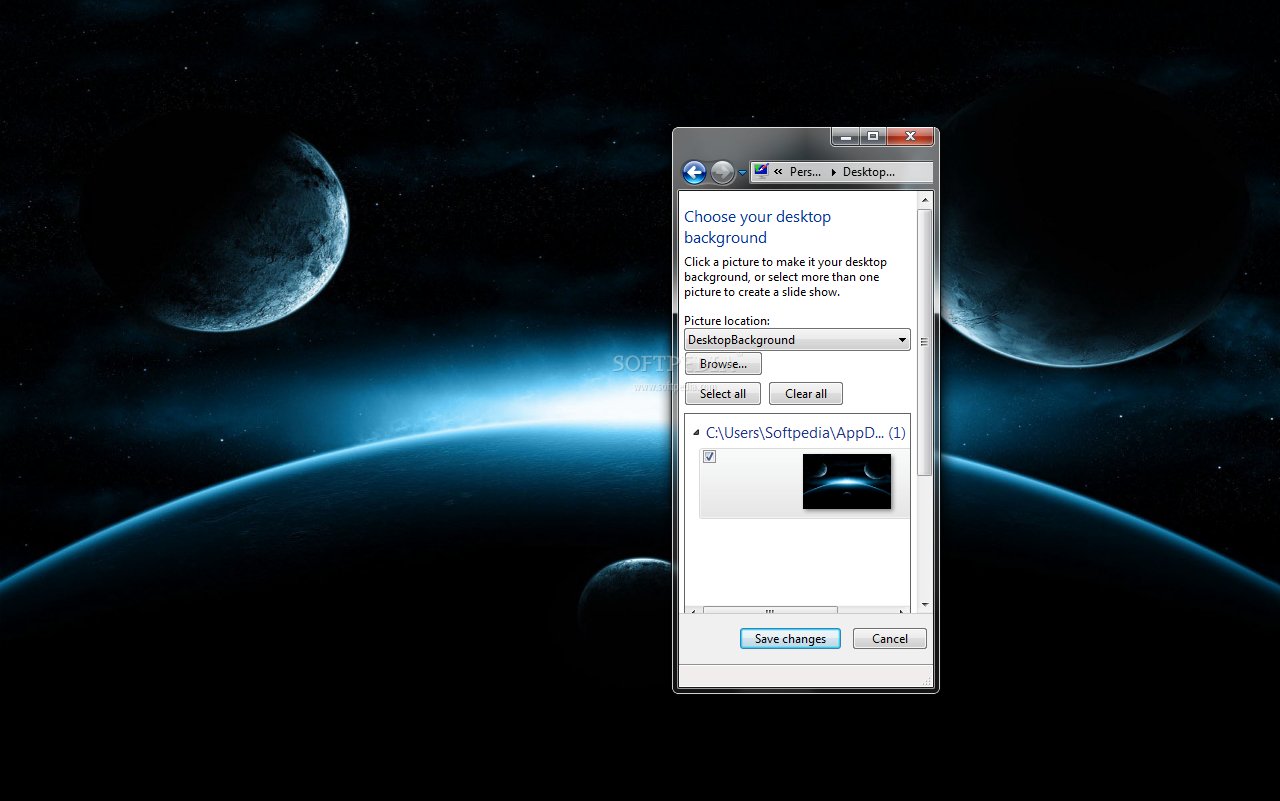Go back with the blue arrow
This screenshot has width=1280, height=801.
pyautogui.click(x=694, y=172)
